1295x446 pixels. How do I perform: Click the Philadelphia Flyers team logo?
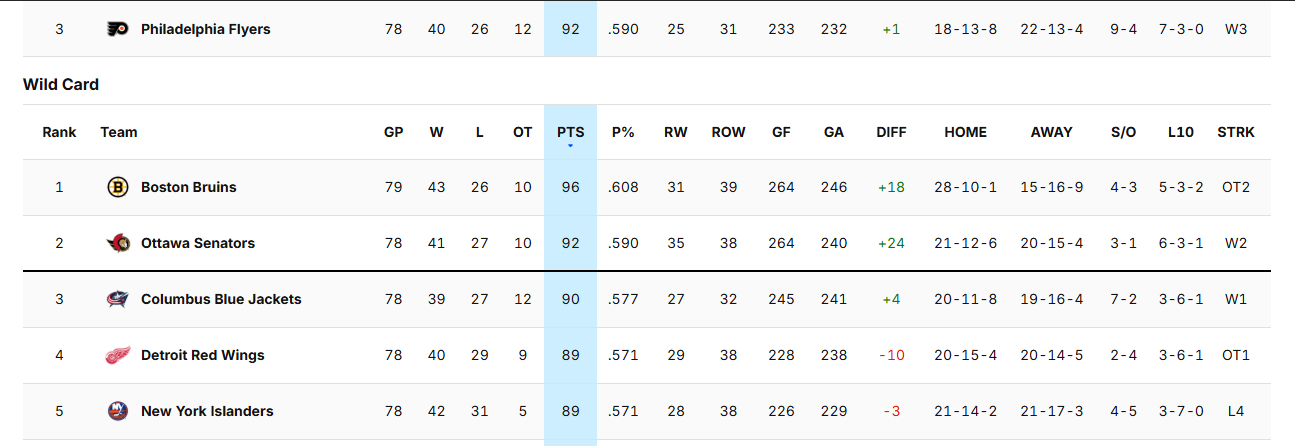coord(118,29)
